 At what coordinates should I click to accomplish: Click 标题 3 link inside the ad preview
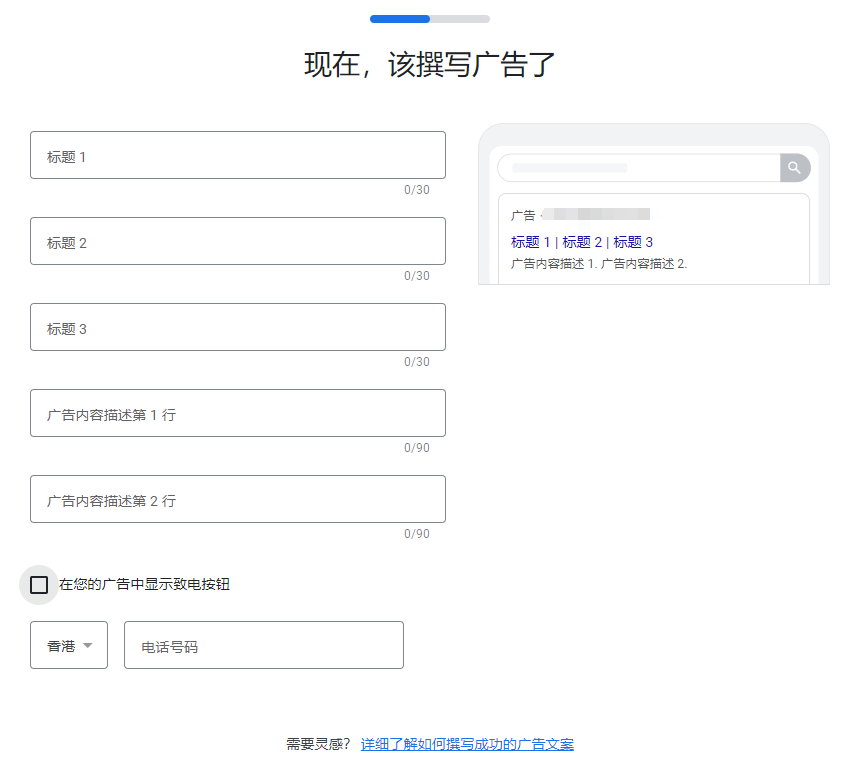634,241
